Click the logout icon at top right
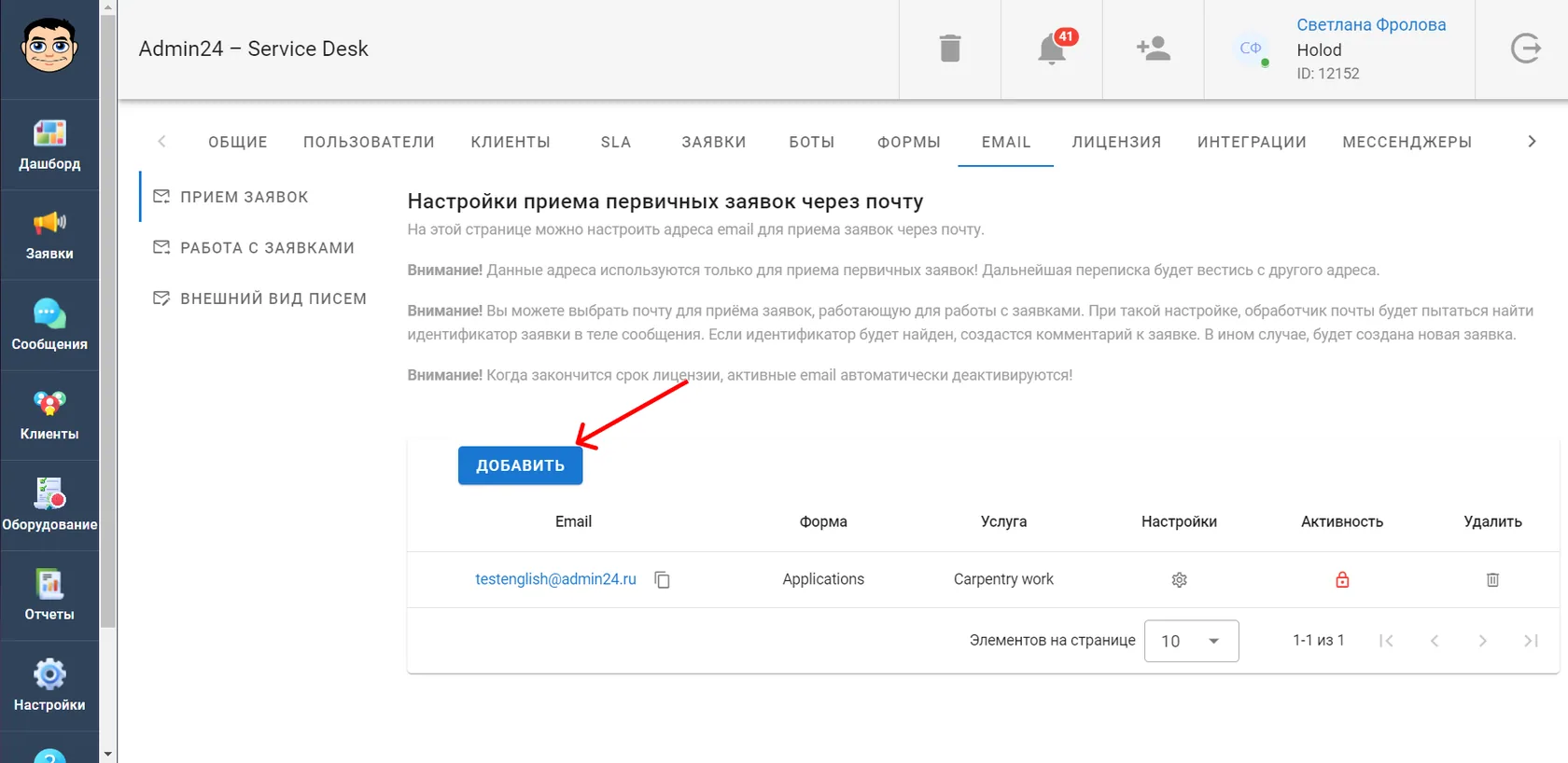The image size is (1568, 763). [1525, 49]
